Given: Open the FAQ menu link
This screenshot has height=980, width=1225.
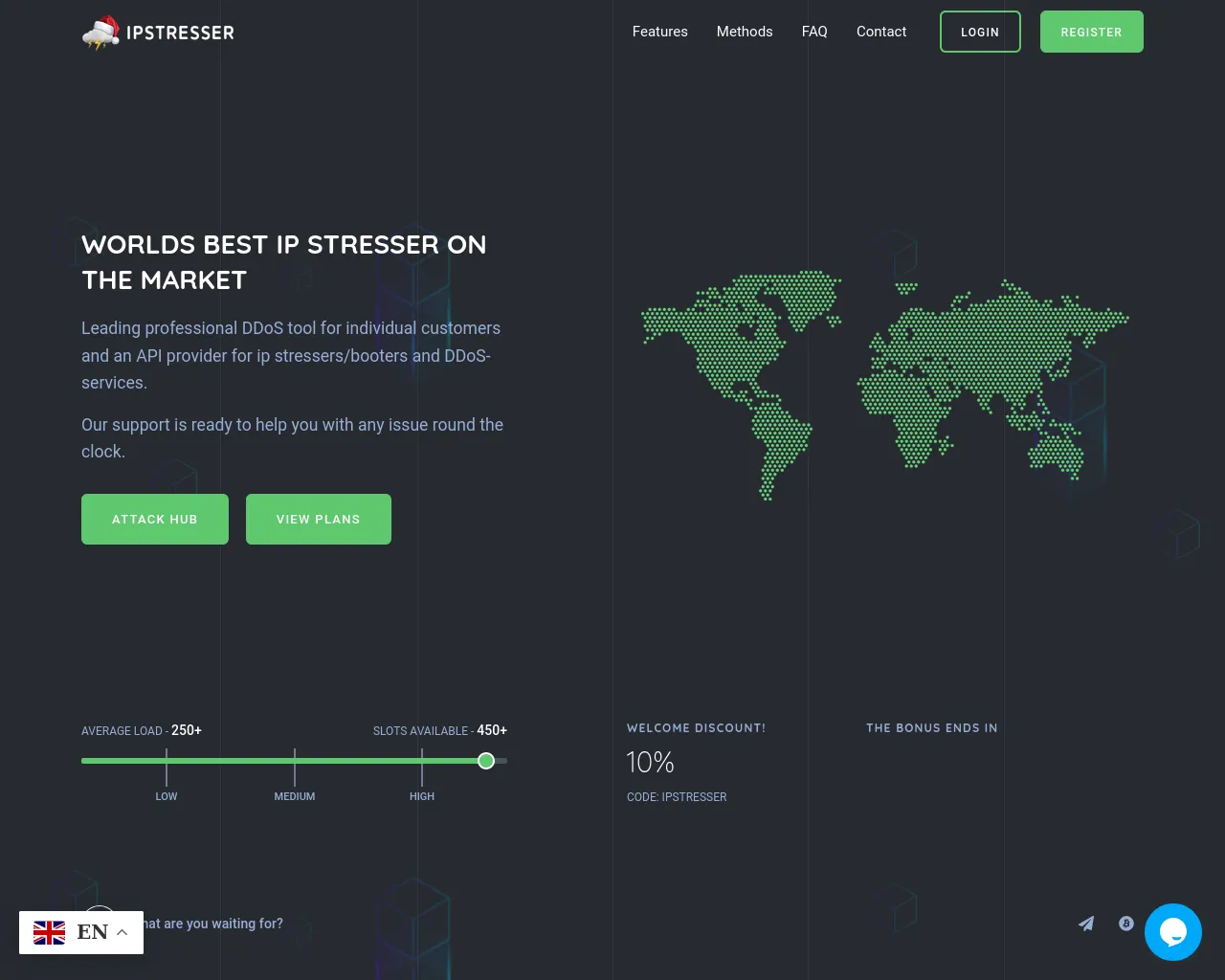Looking at the screenshot, I should (814, 32).
